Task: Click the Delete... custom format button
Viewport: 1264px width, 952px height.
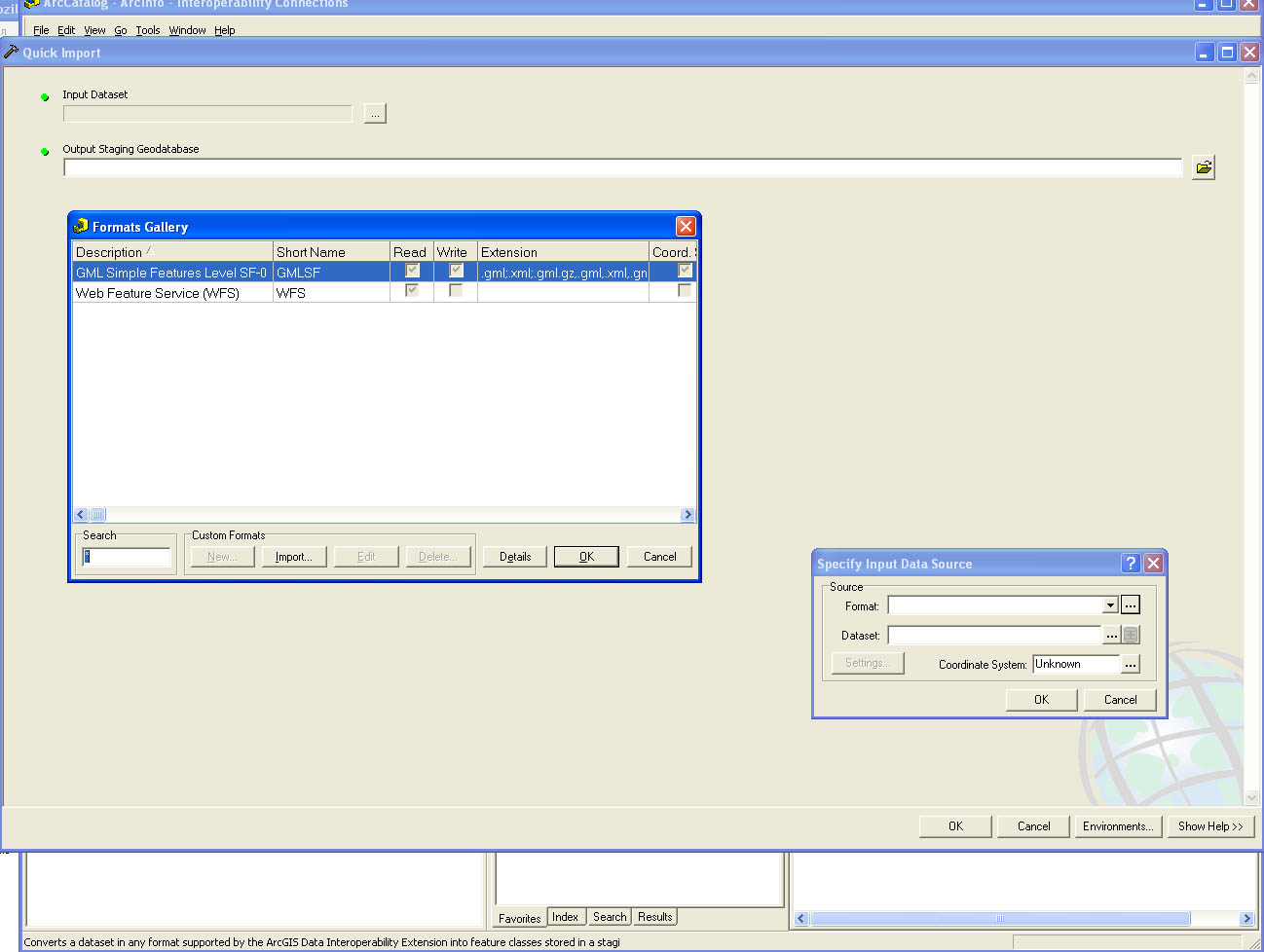Action: tap(438, 557)
